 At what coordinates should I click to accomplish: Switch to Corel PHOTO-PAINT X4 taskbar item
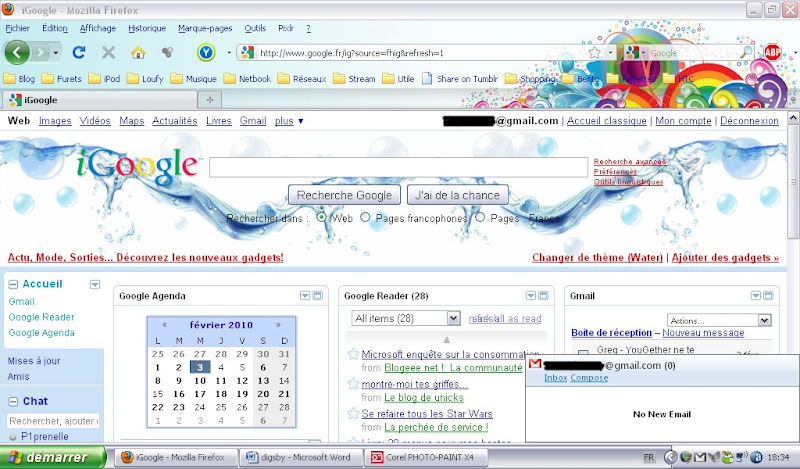427,457
